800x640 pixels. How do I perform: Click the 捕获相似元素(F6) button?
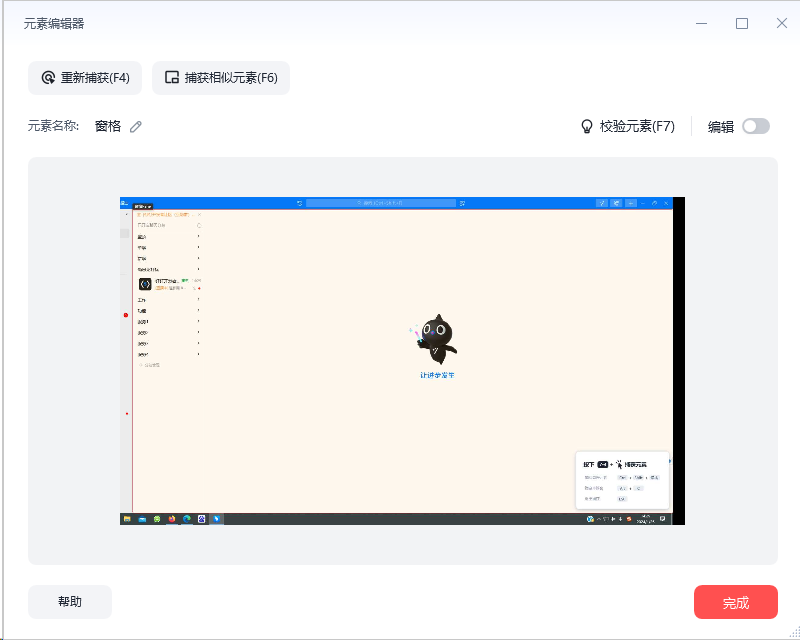click(x=221, y=78)
